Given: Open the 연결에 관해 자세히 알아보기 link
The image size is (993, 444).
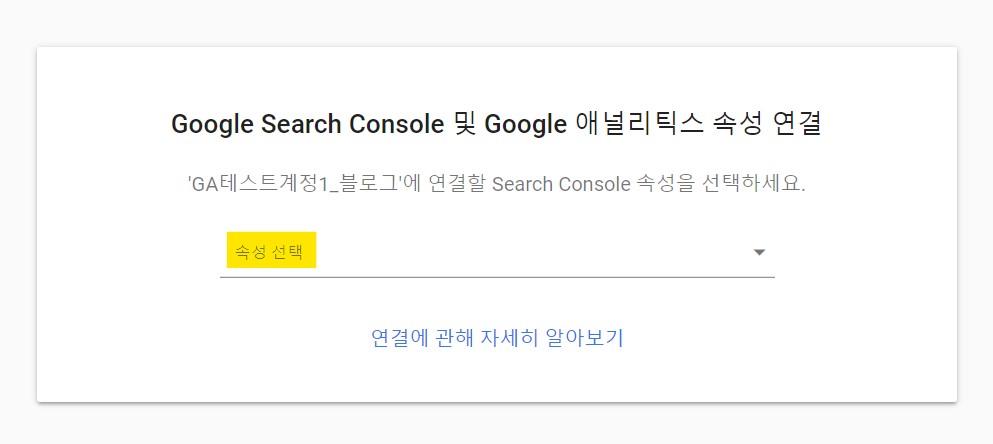Looking at the screenshot, I should [x=497, y=338].
